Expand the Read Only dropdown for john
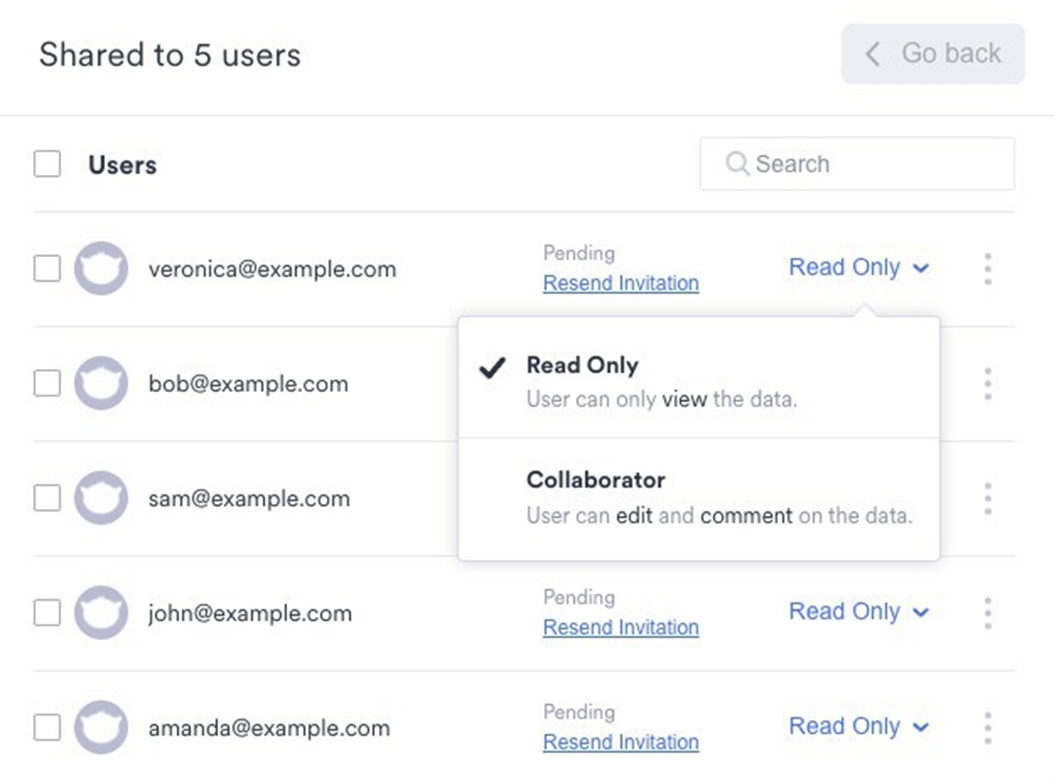The image size is (1054, 783). tap(859, 612)
